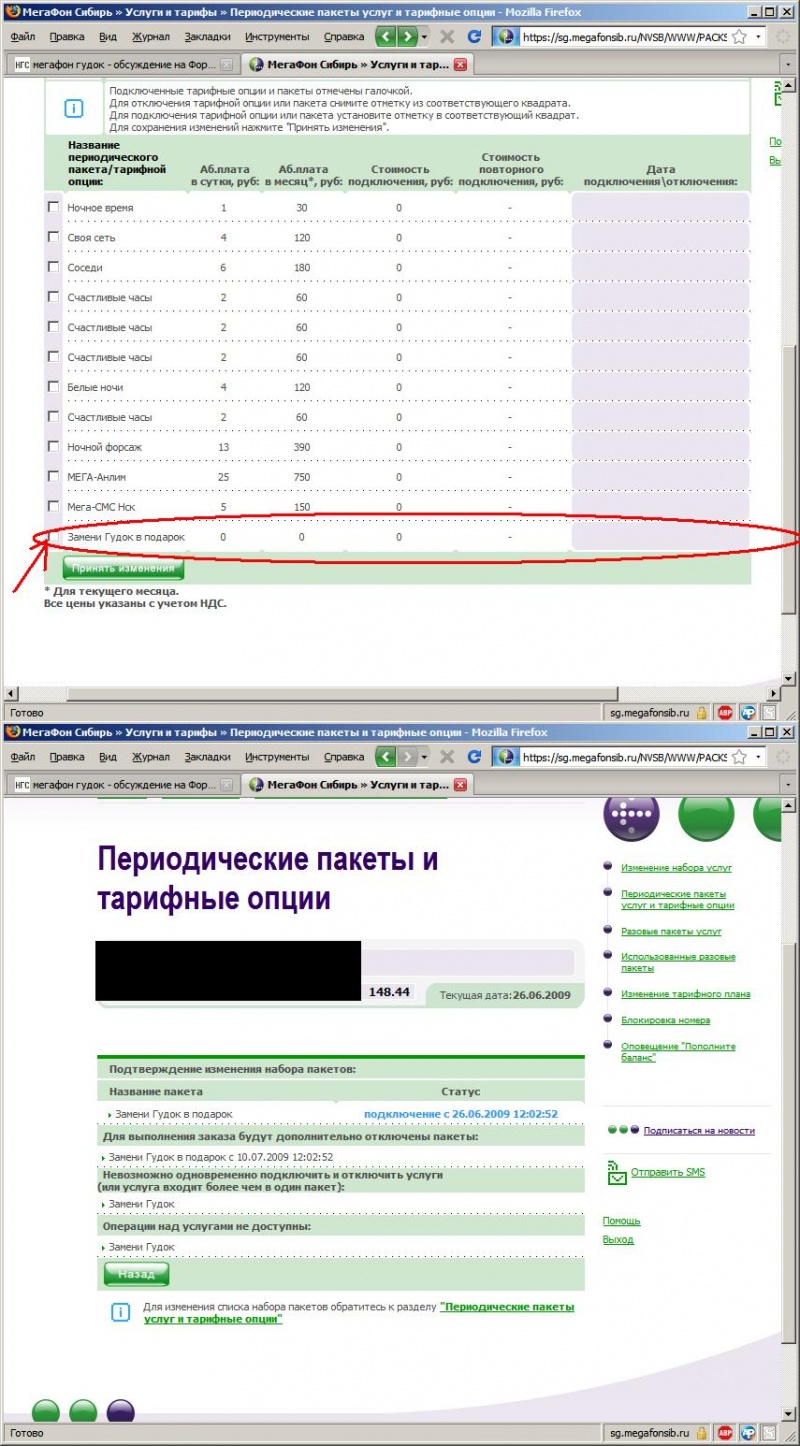Click the blue info icon beside the options instructions
Image resolution: width=800 pixels, height=1446 pixels.
(74, 108)
